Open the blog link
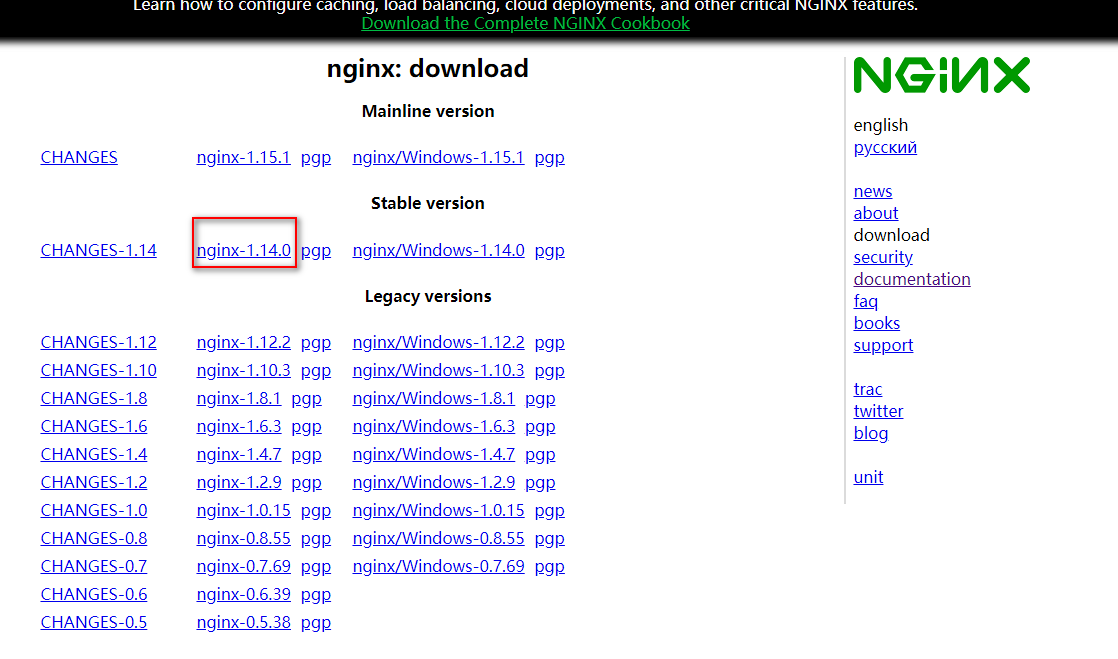 [x=871, y=434]
